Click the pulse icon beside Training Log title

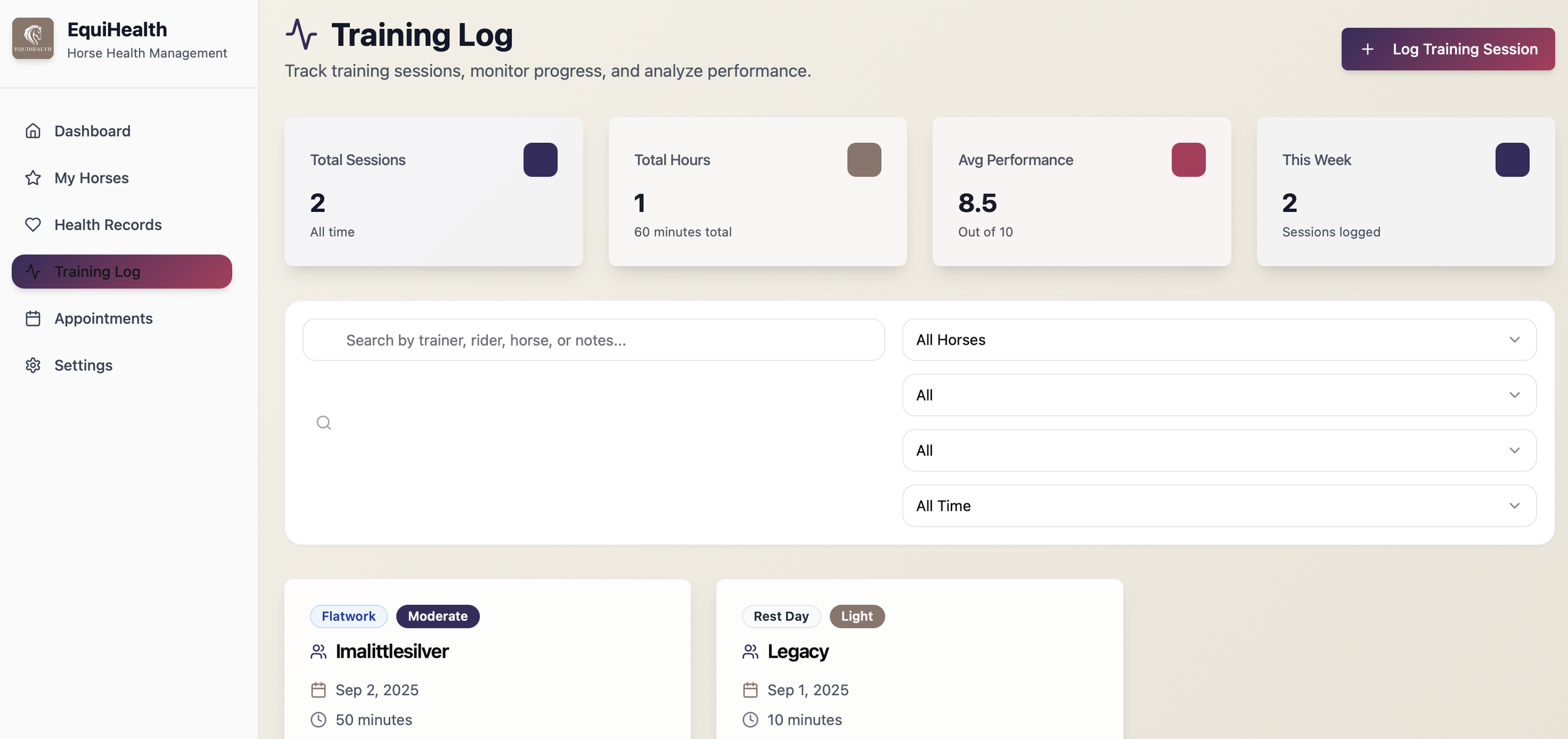click(301, 34)
